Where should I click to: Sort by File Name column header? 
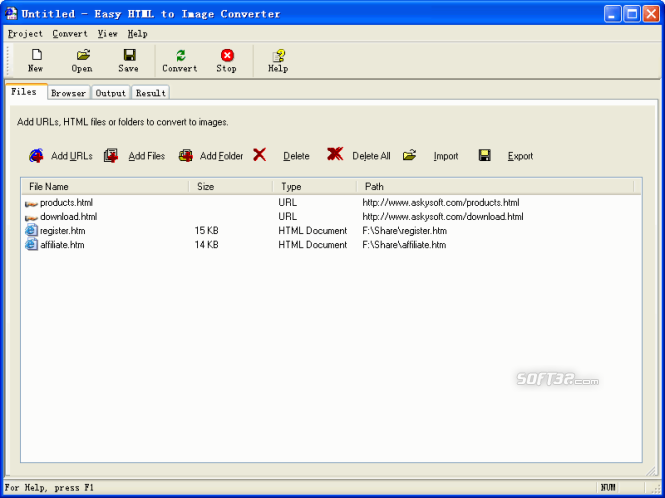[105, 187]
